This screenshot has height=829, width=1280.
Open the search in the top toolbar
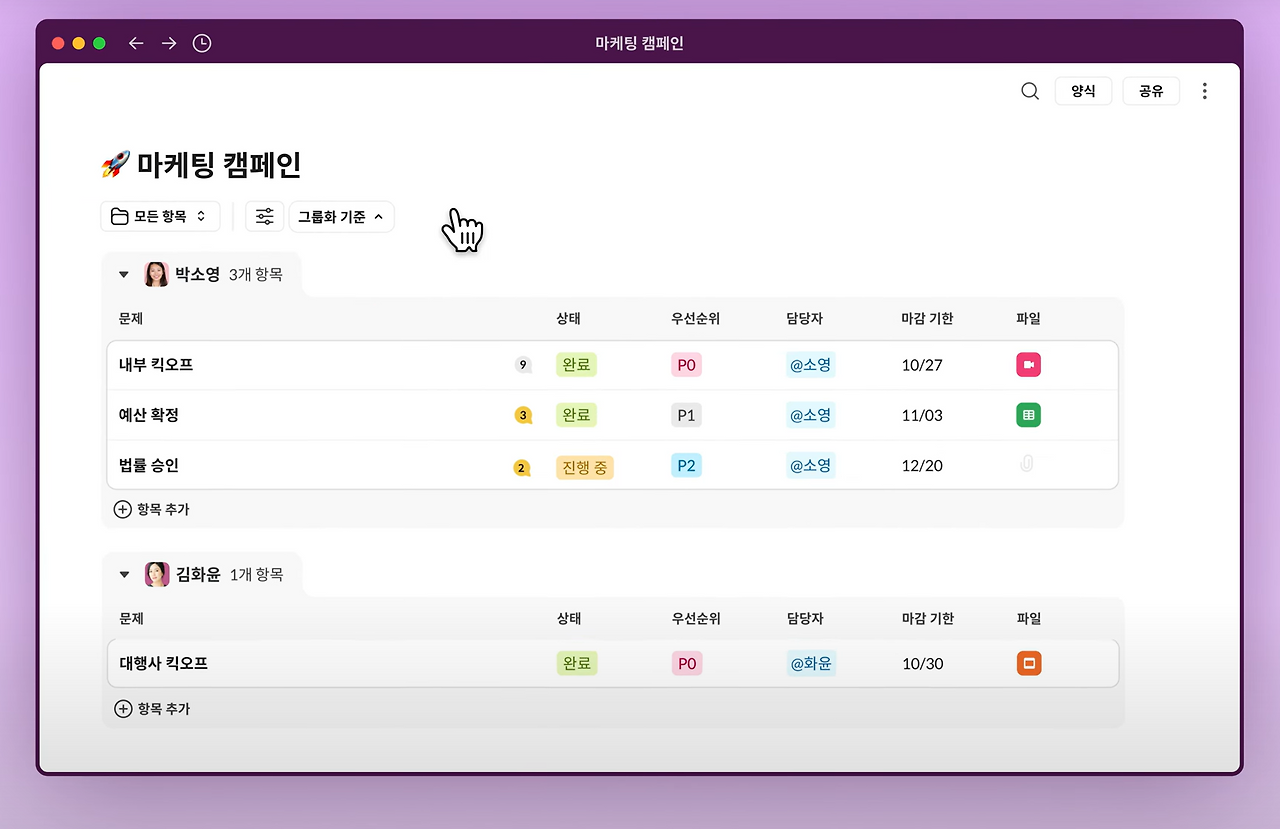1029,90
